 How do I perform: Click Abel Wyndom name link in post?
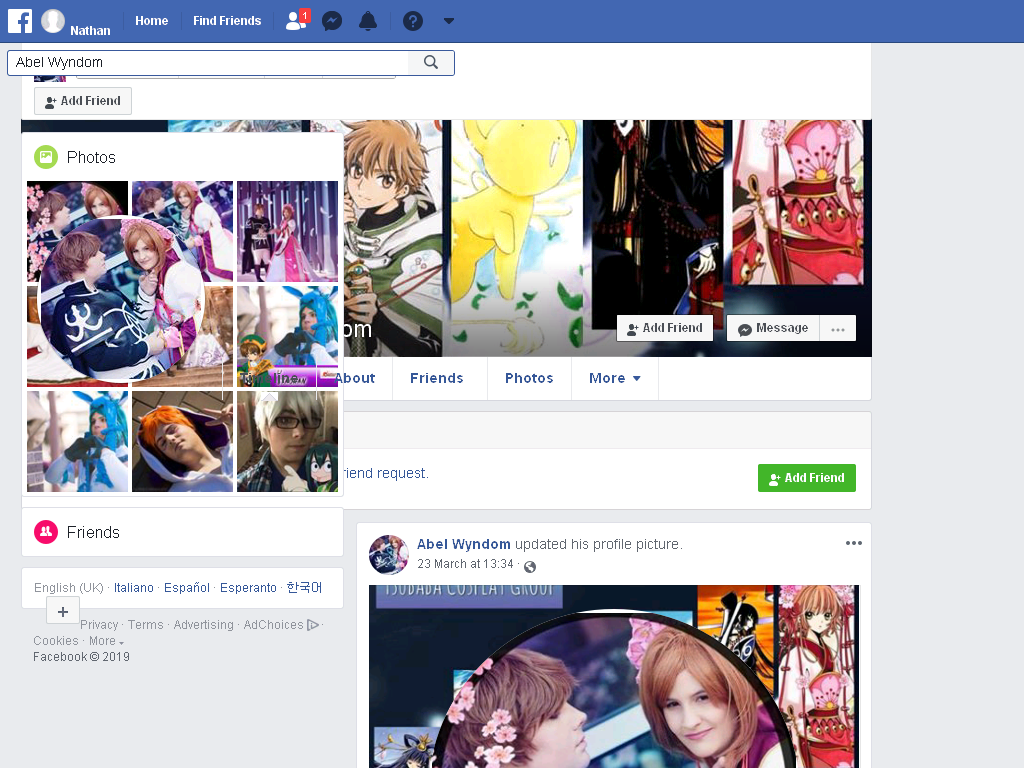point(464,544)
